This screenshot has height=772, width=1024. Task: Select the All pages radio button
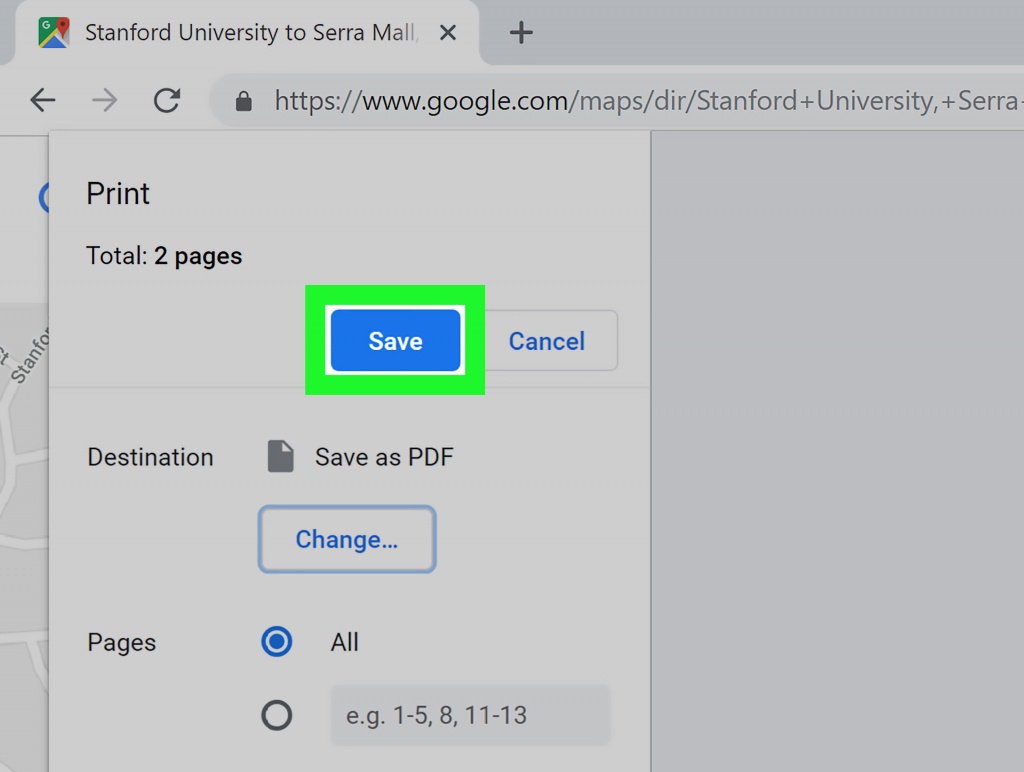point(276,642)
